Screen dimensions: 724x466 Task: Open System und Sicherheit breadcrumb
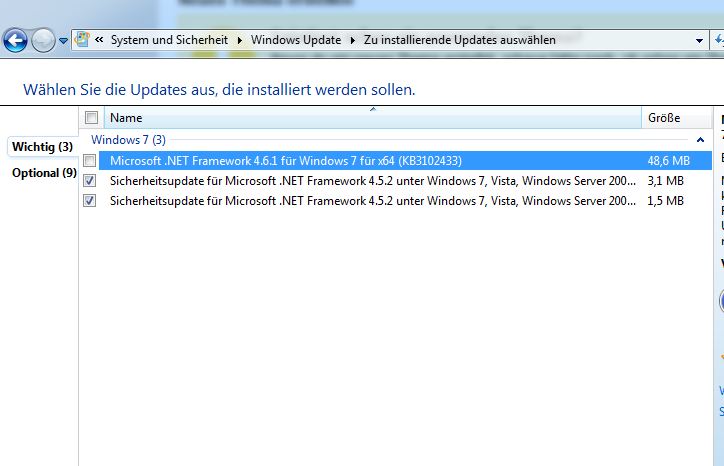169,40
